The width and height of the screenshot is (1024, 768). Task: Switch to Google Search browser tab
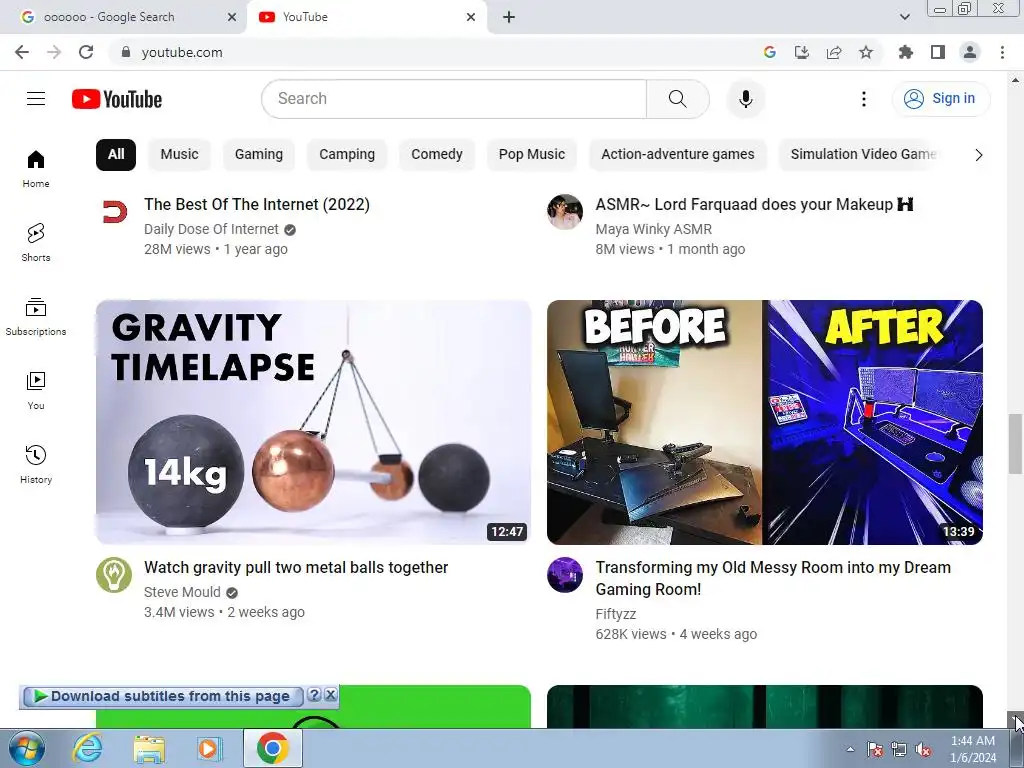[123, 17]
